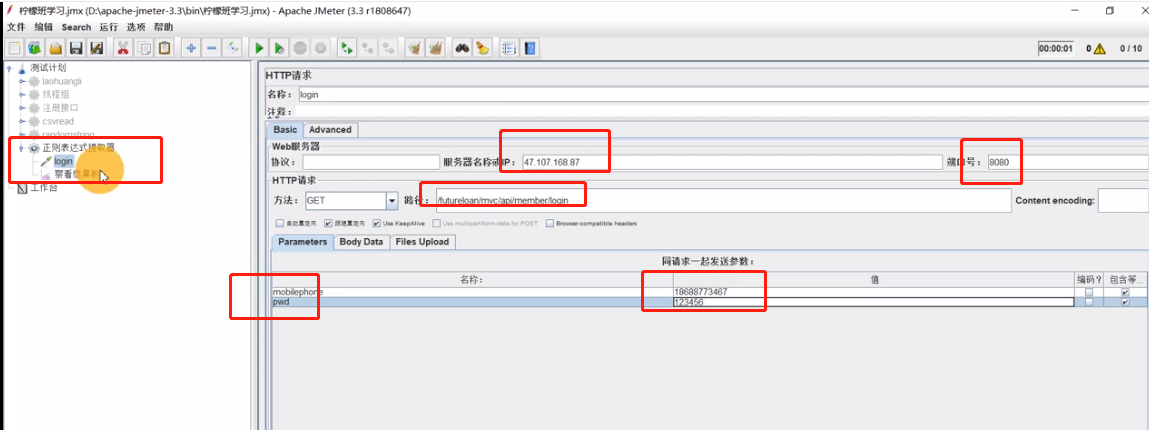Switch to the Body Data tab
The height and width of the screenshot is (430, 1149).
(x=361, y=242)
